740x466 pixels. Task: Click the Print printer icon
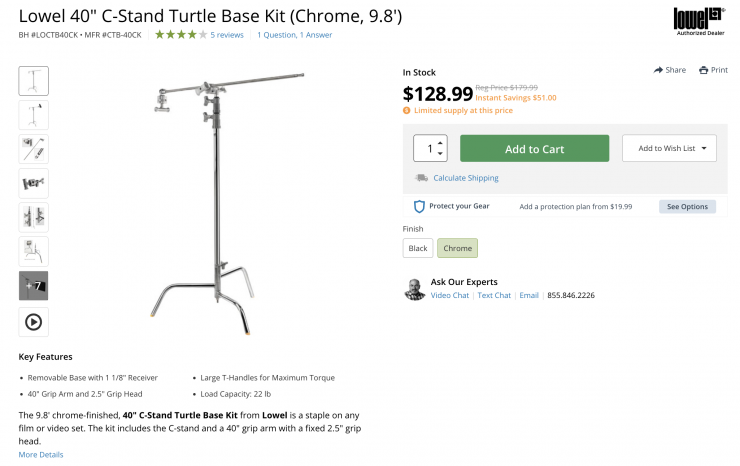click(x=704, y=70)
